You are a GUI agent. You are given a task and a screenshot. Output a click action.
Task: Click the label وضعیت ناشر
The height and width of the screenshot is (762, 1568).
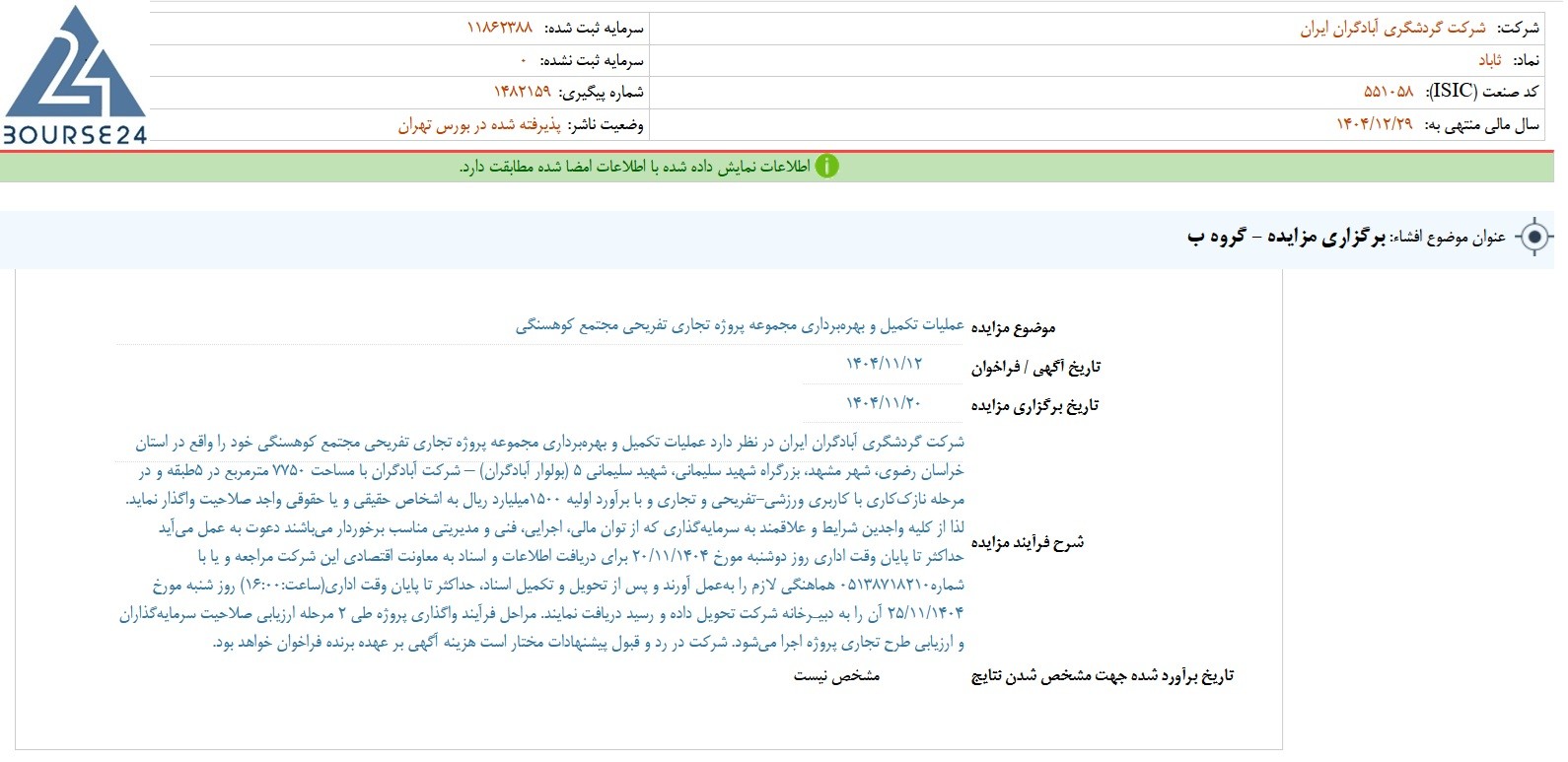[x=606, y=124]
